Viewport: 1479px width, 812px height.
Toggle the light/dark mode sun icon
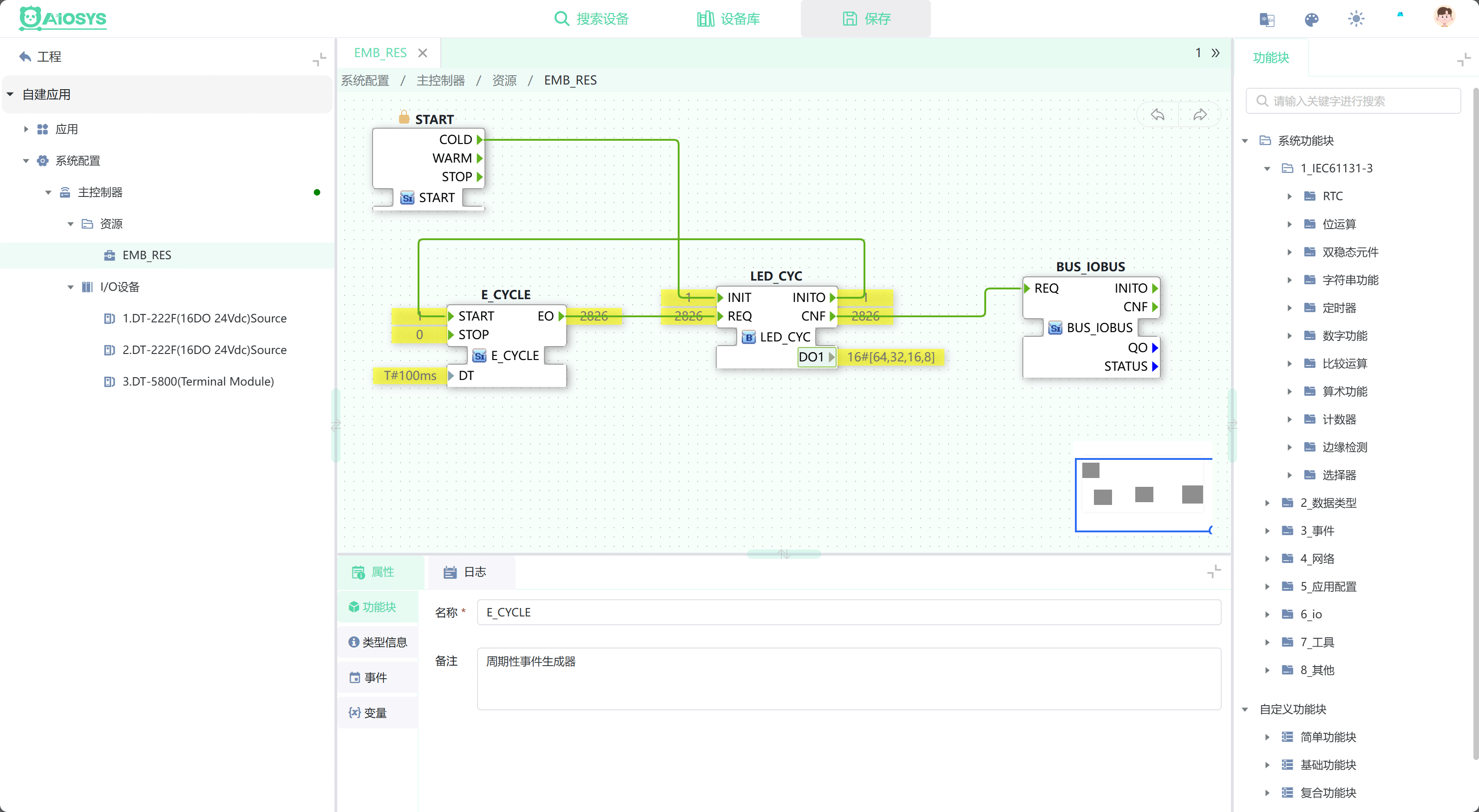click(x=1356, y=19)
